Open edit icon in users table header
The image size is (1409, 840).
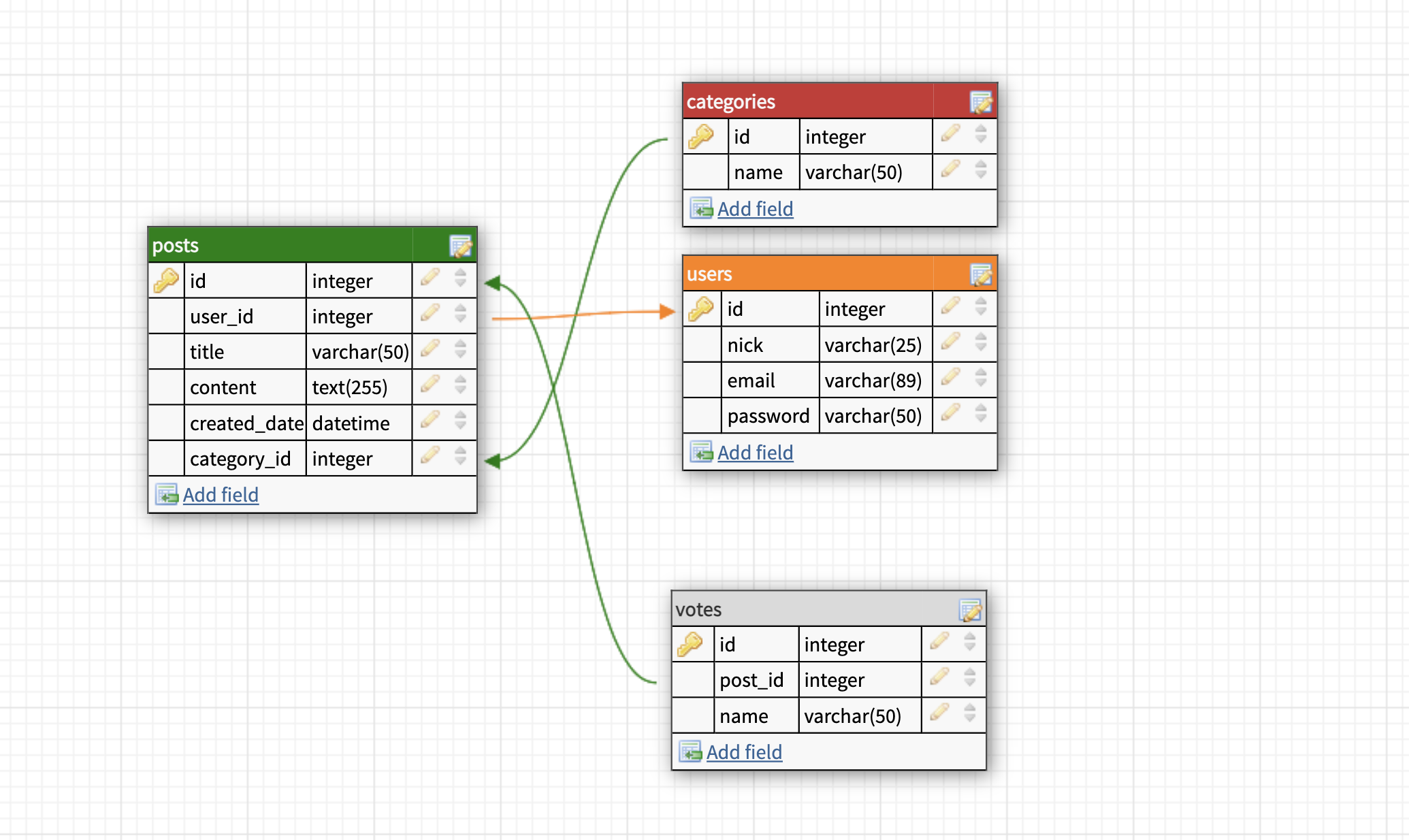coord(981,274)
